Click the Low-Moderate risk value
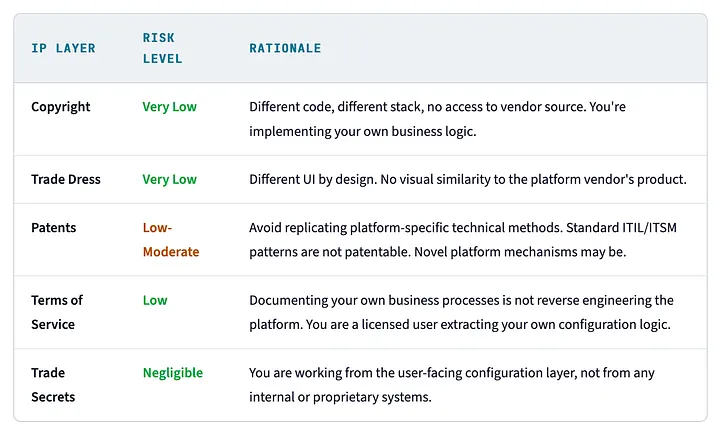The image size is (720, 435). click(171, 240)
